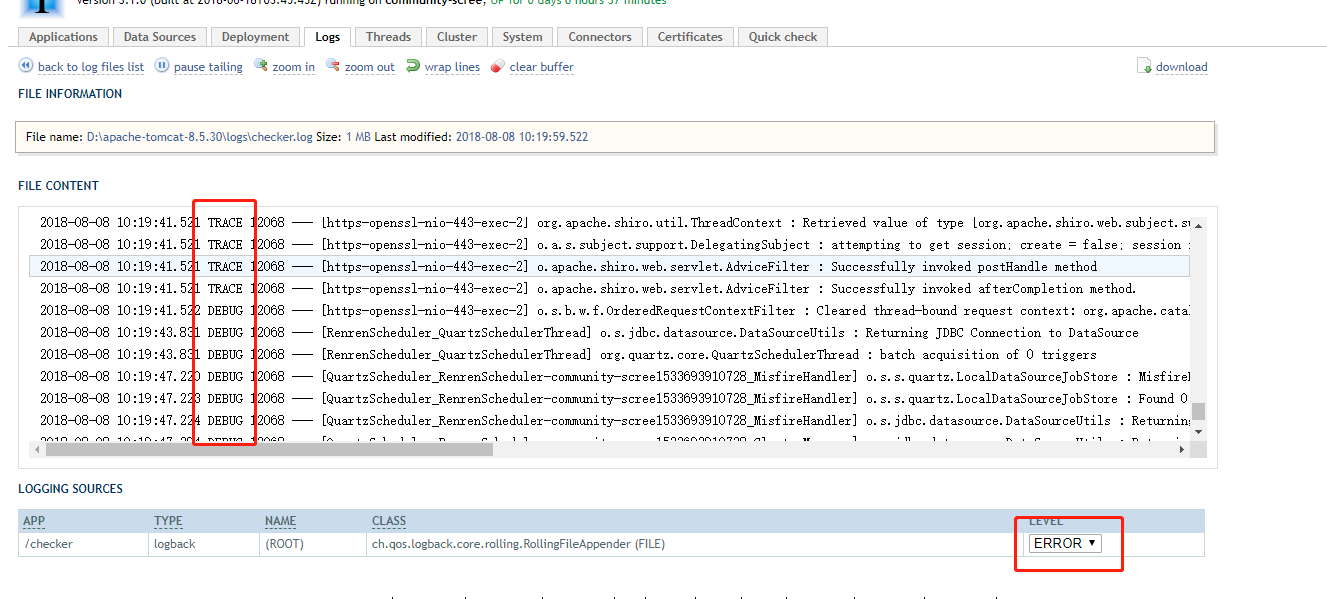Click the pause tailing link
This screenshot has height=599, width=1327.
point(208,67)
